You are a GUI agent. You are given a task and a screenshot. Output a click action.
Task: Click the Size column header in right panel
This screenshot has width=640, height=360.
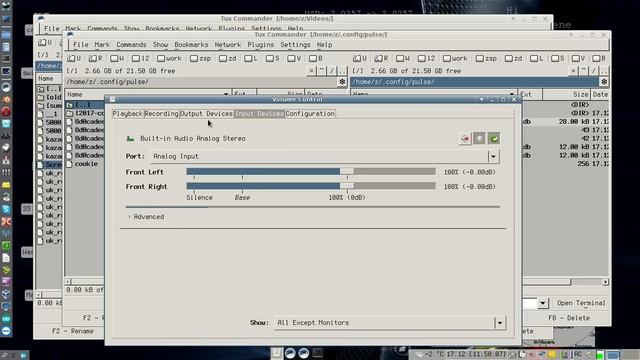coord(567,94)
